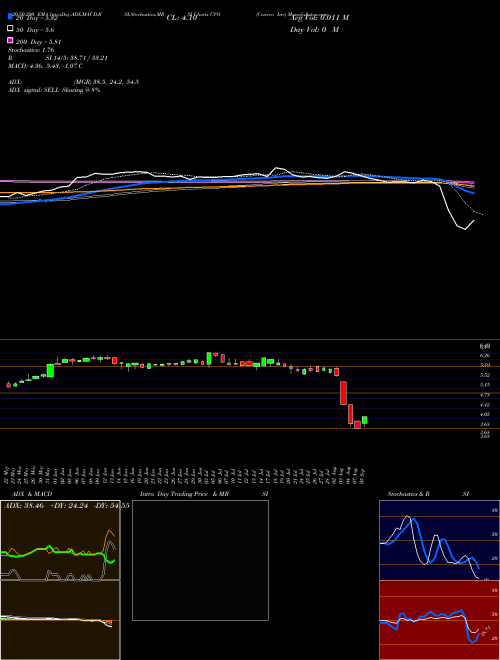
Task: Click the 'ADX signal: SELL Slowing @ 8%' text
Action: [x=54, y=90]
